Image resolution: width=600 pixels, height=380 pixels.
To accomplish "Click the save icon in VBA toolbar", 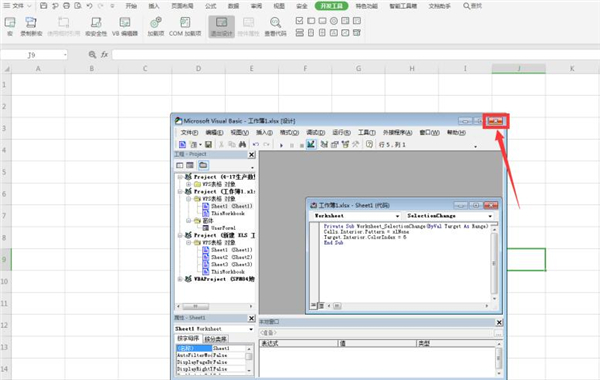I will pyautogui.click(x=208, y=145).
